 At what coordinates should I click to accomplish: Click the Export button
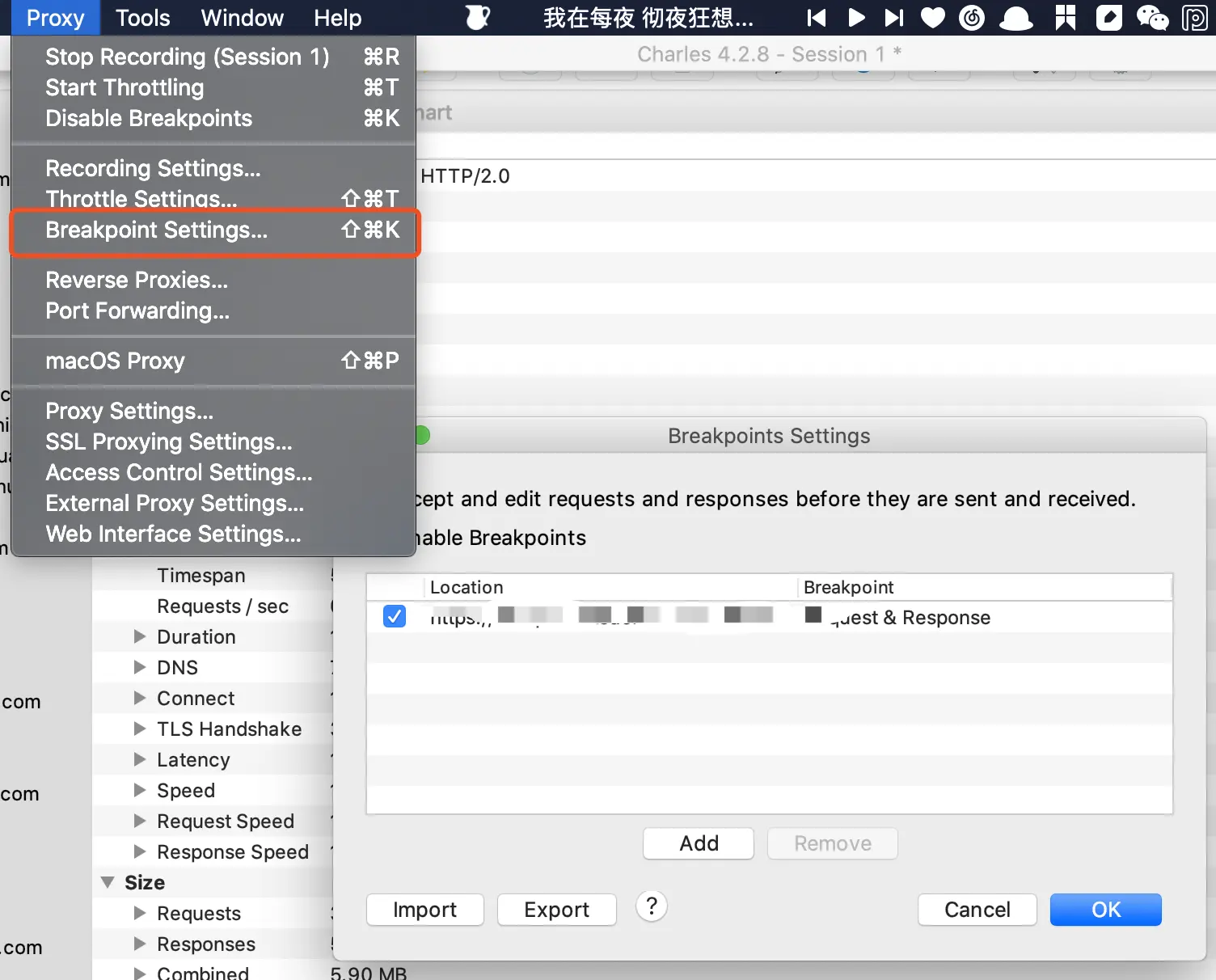[x=557, y=910]
